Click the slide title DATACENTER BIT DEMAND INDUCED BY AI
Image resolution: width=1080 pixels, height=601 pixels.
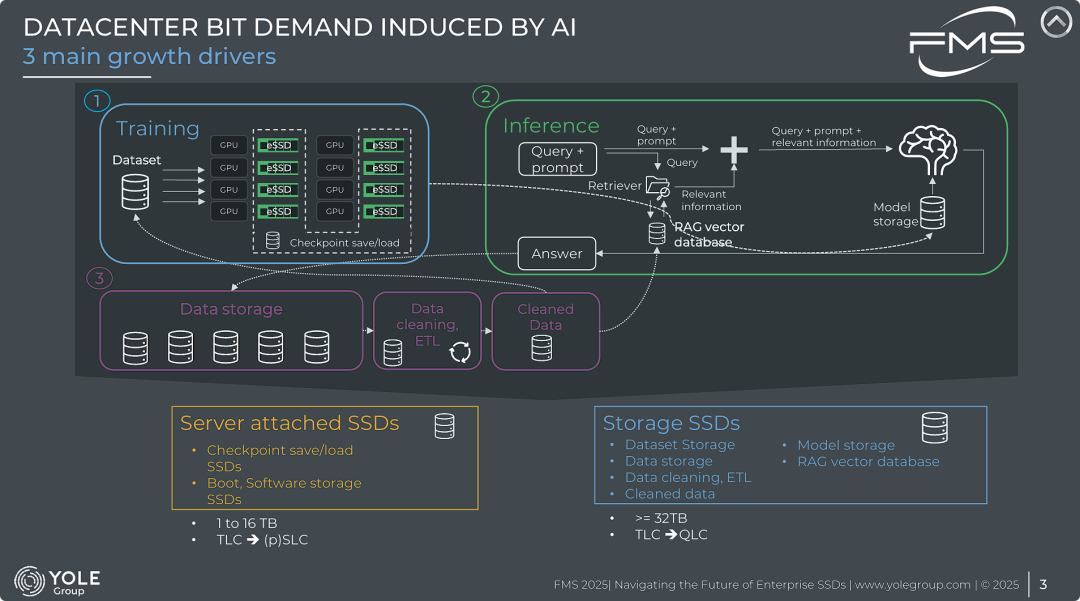pyautogui.click(x=300, y=27)
